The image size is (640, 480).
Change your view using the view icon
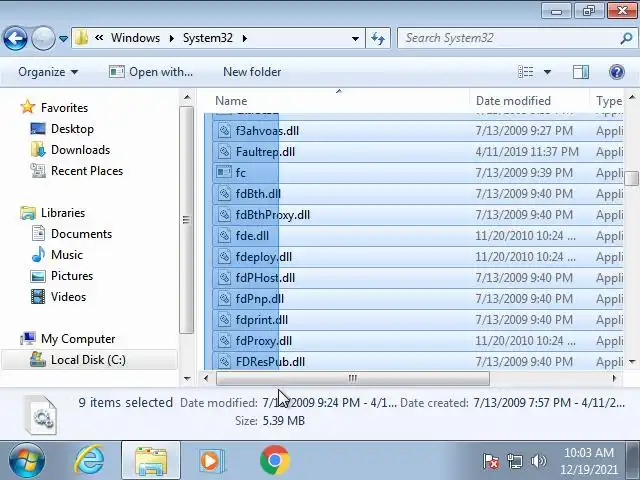[525, 72]
